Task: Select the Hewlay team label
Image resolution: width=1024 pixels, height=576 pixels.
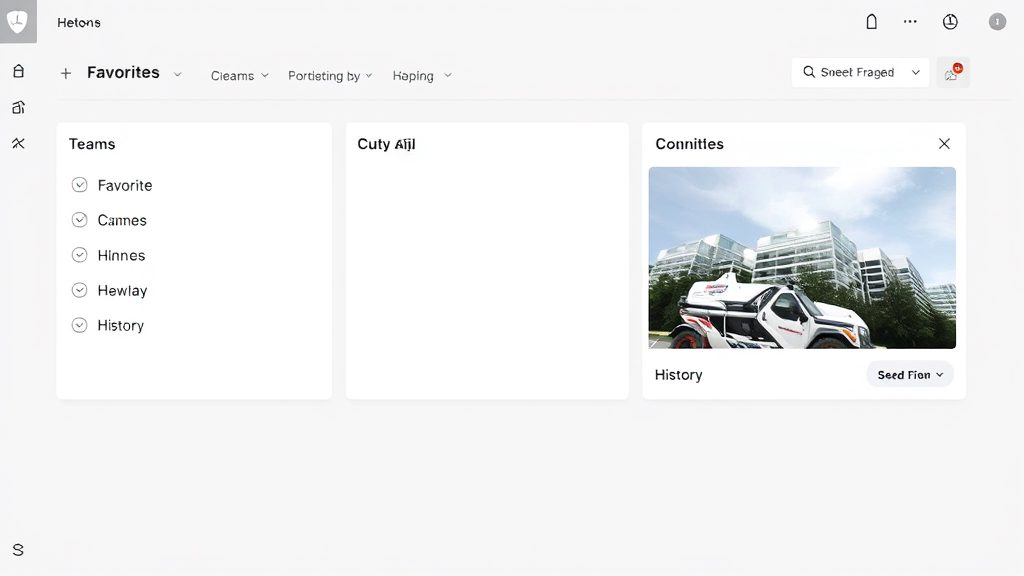Action: [122, 291]
